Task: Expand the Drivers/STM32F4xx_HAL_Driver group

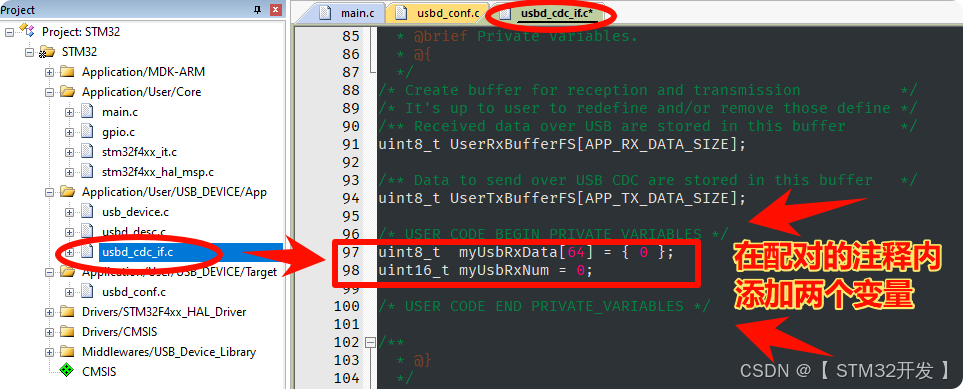Action: point(49,312)
